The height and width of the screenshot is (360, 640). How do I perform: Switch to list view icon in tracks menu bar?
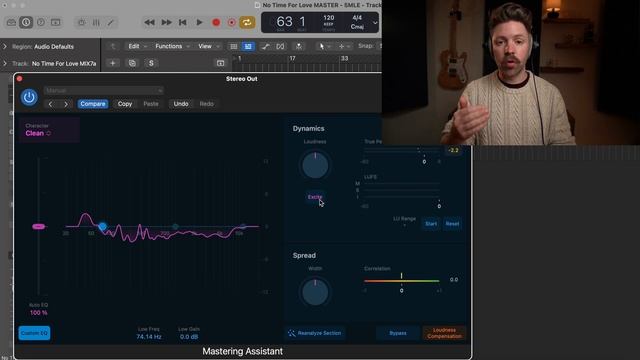(234, 47)
